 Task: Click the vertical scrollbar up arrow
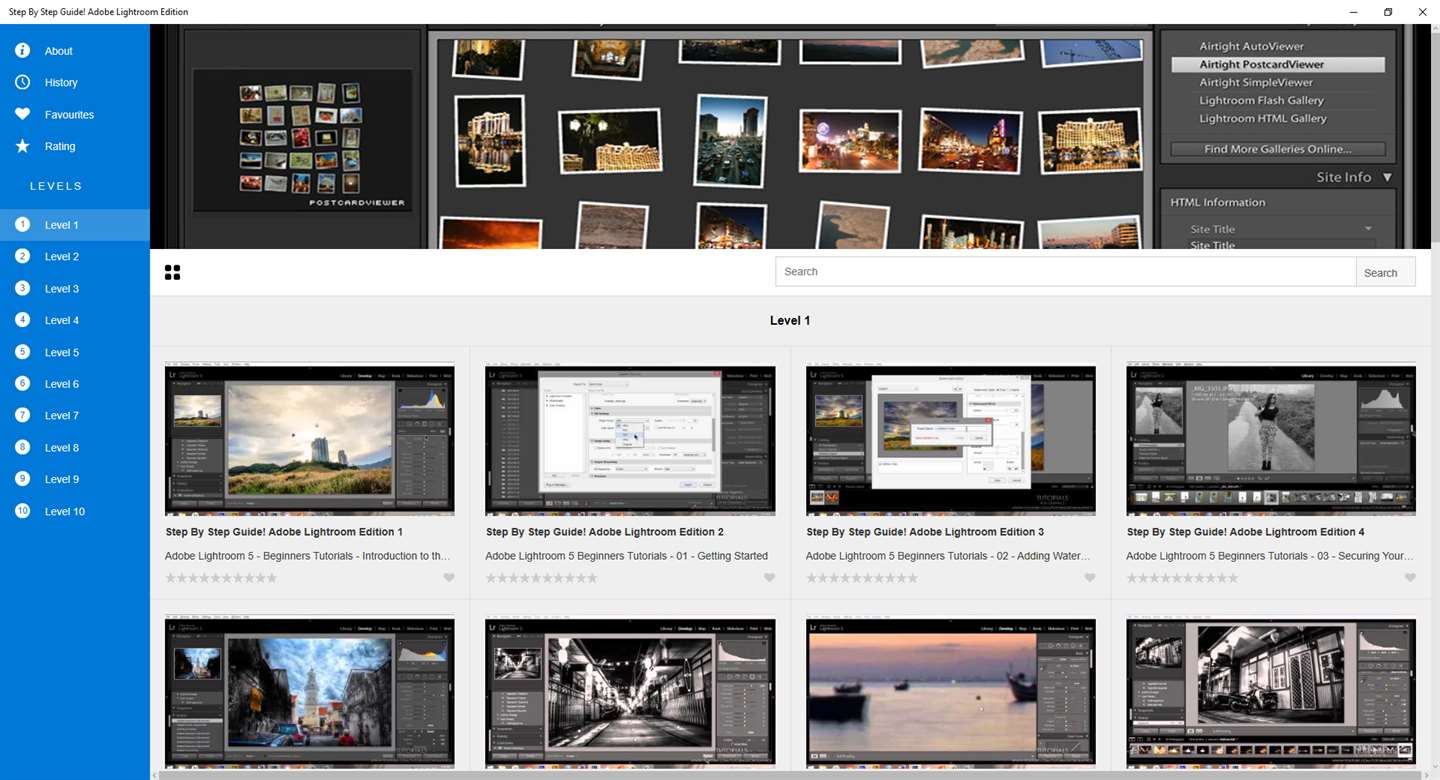click(x=1435, y=30)
